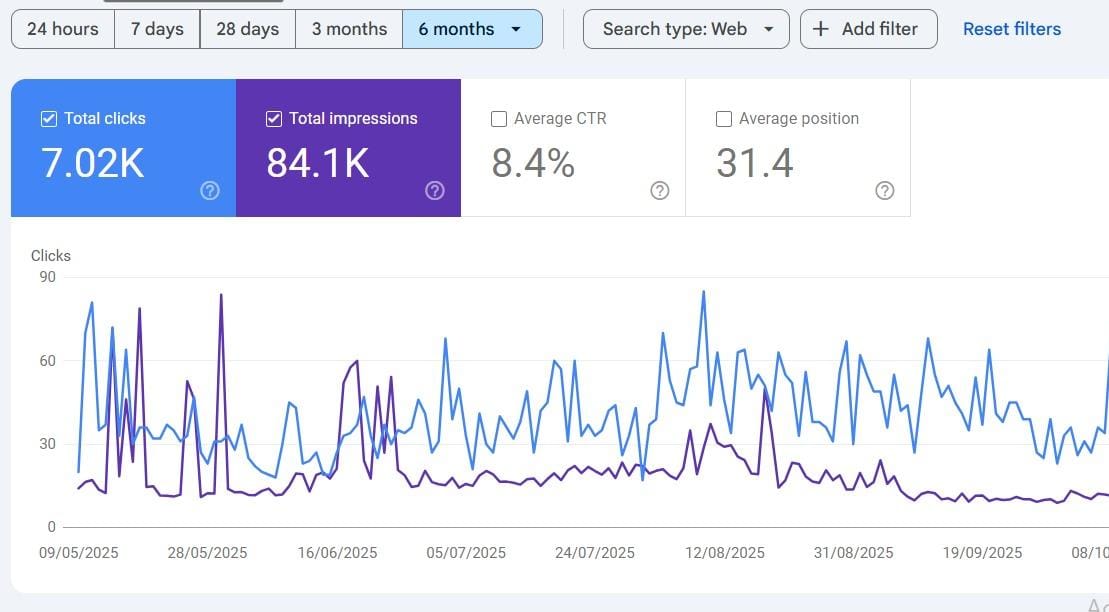The width and height of the screenshot is (1109, 612).
Task: Uncheck the Total impressions checkbox
Action: (x=273, y=119)
